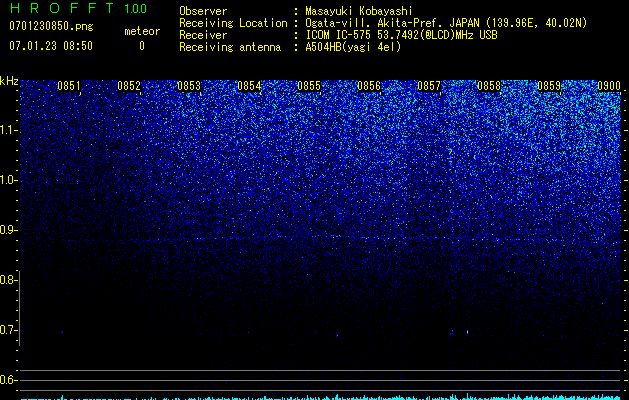Viewport: 629px width, 400px height.
Task: Click the date stamp 07.01.23 08:50
Action: pyautogui.click(x=51, y=46)
